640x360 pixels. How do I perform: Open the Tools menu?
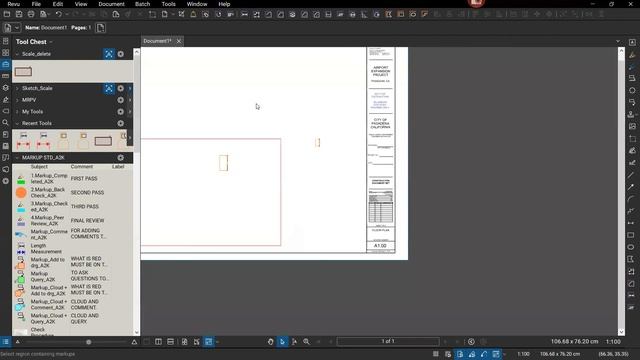169,4
